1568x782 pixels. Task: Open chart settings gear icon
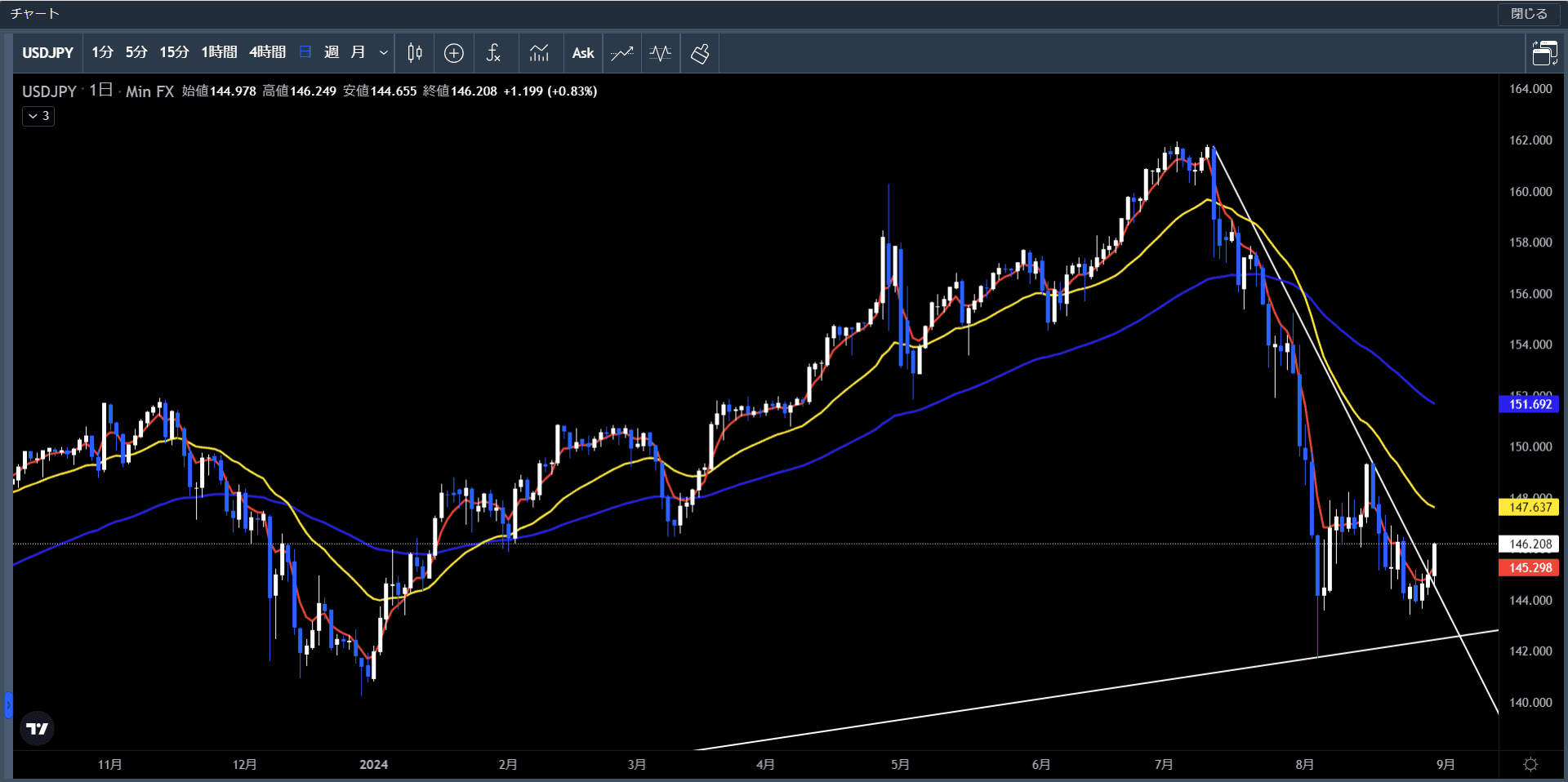pos(1531,764)
